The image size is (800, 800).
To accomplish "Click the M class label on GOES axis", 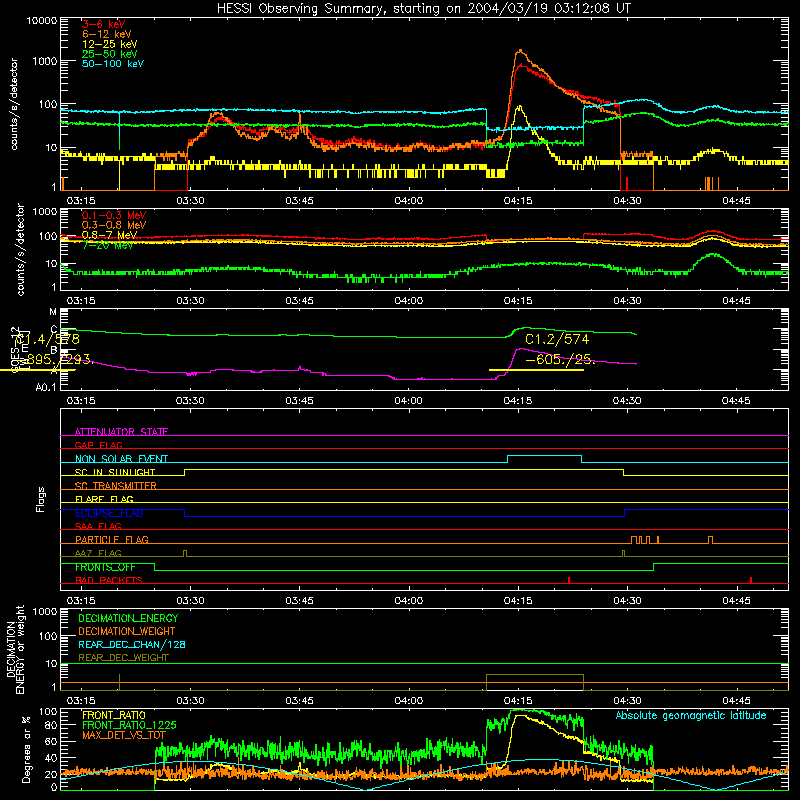I will [54, 312].
